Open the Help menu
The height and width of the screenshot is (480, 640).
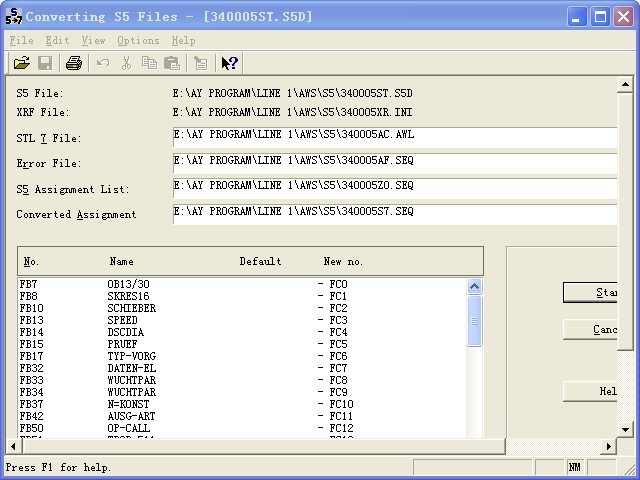(183, 40)
